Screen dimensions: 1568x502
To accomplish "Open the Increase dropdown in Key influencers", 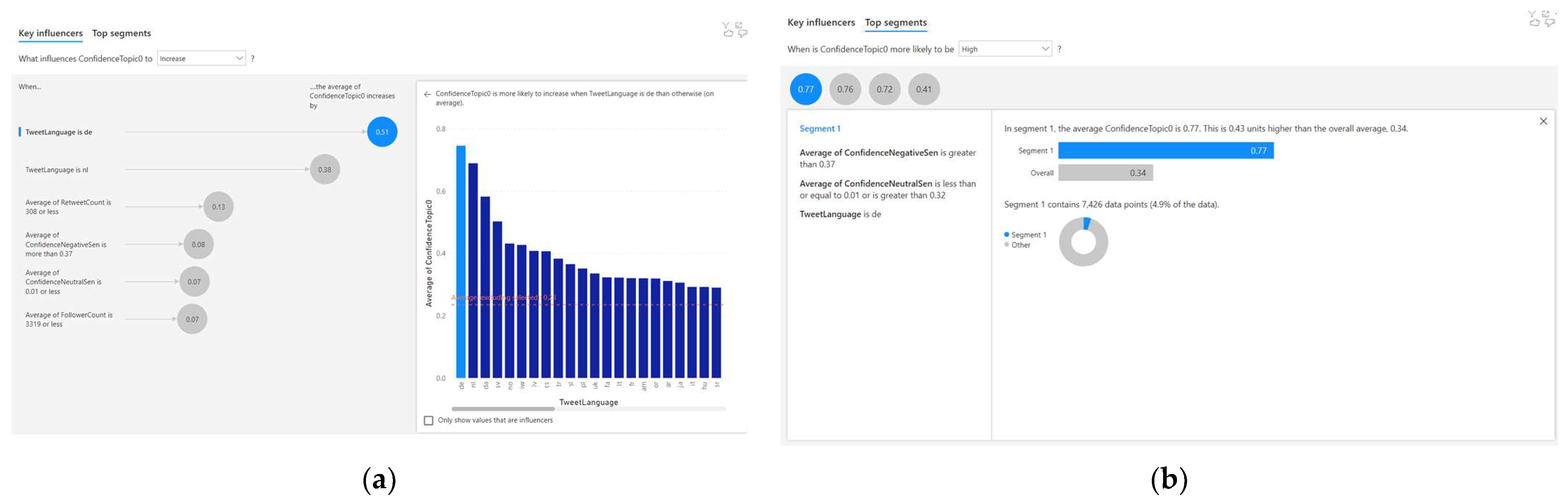I will (201, 59).
